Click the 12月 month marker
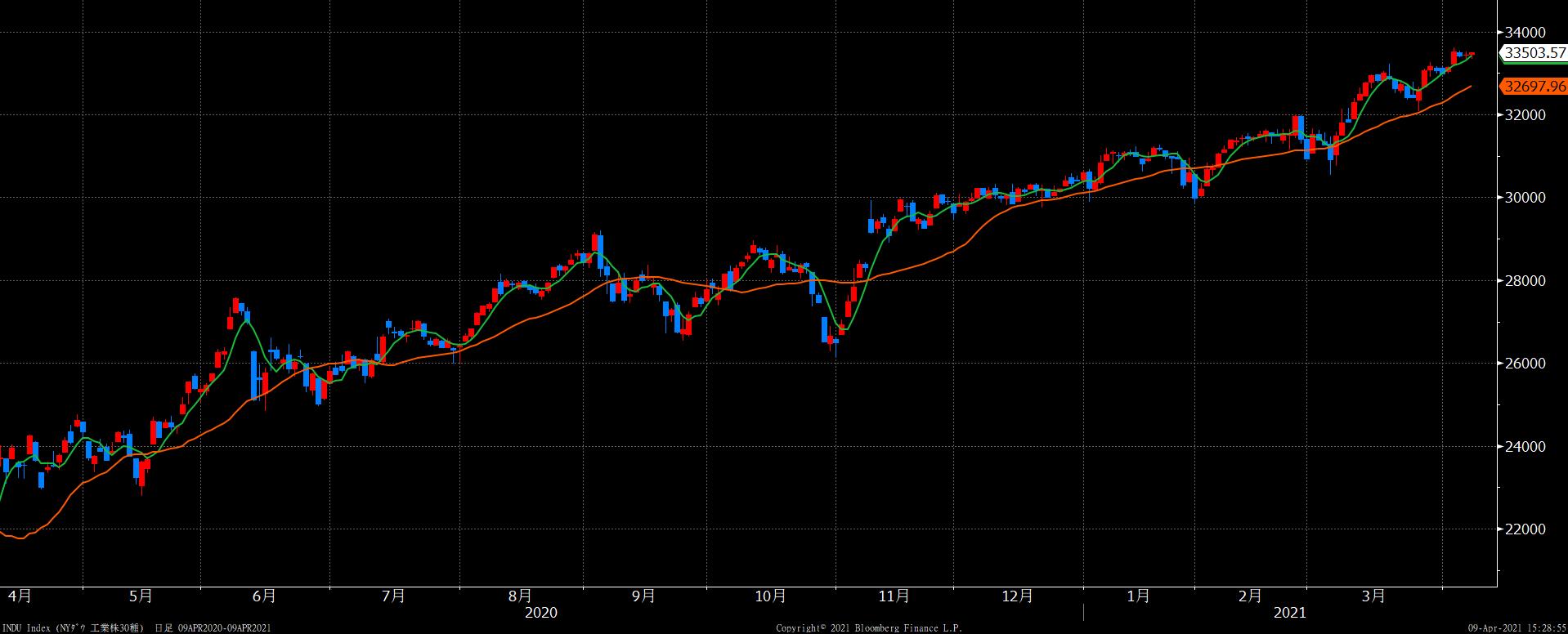Viewport: 1568px width, 634px height. (x=1017, y=596)
